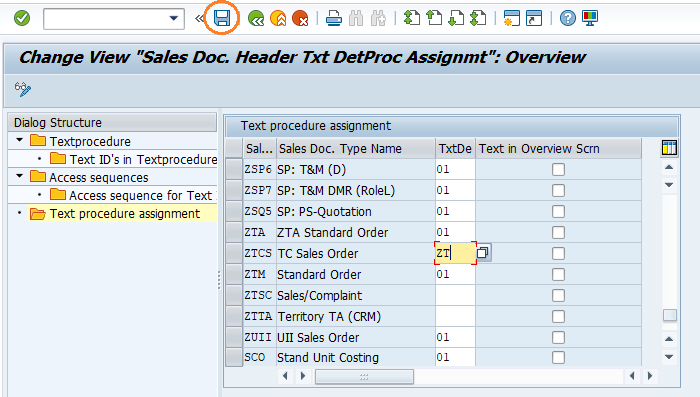Click the TC Sales Order name cell
This screenshot has width=700, height=397.
point(356,253)
